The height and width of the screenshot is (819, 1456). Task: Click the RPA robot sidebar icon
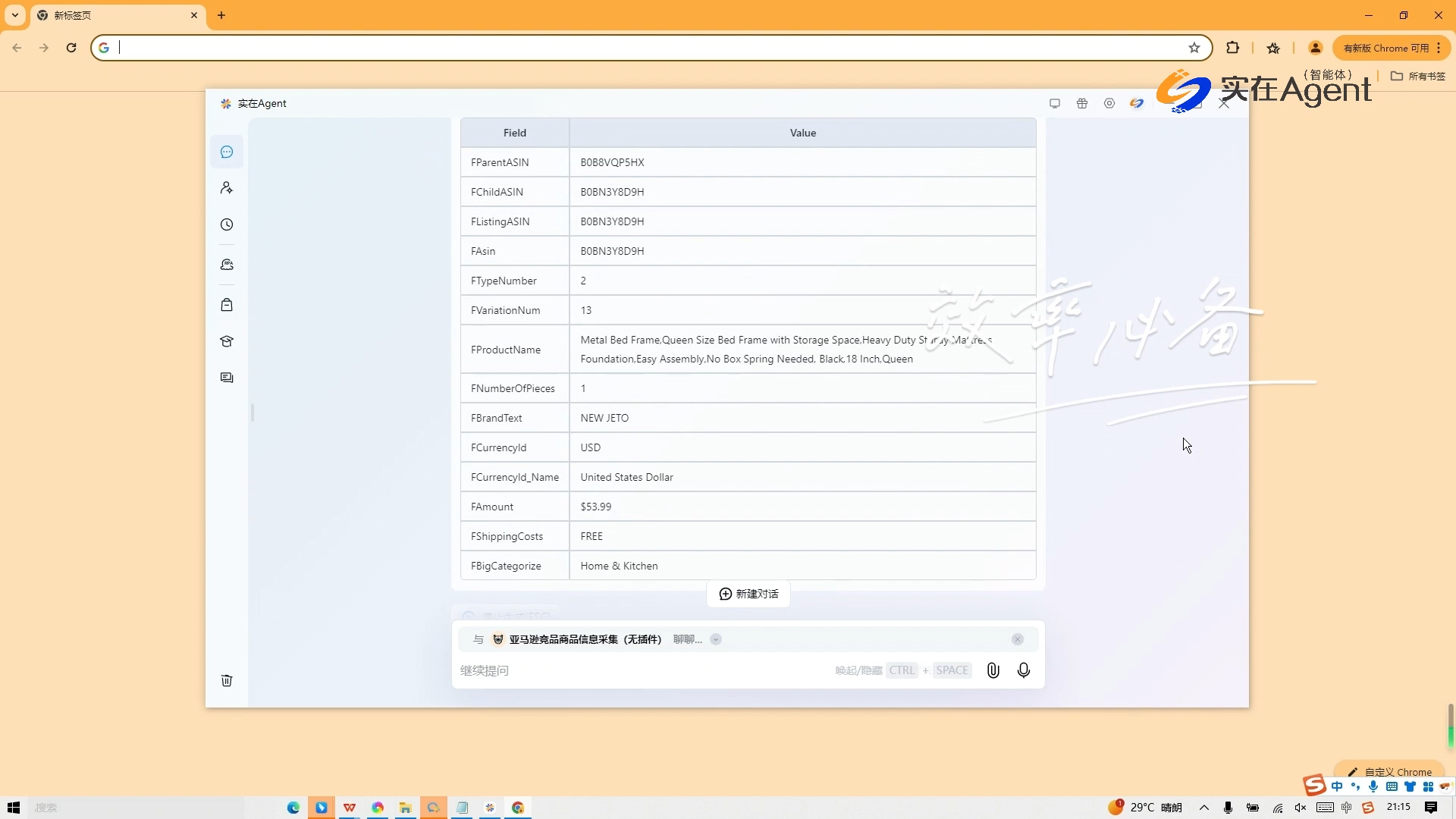coord(227,265)
